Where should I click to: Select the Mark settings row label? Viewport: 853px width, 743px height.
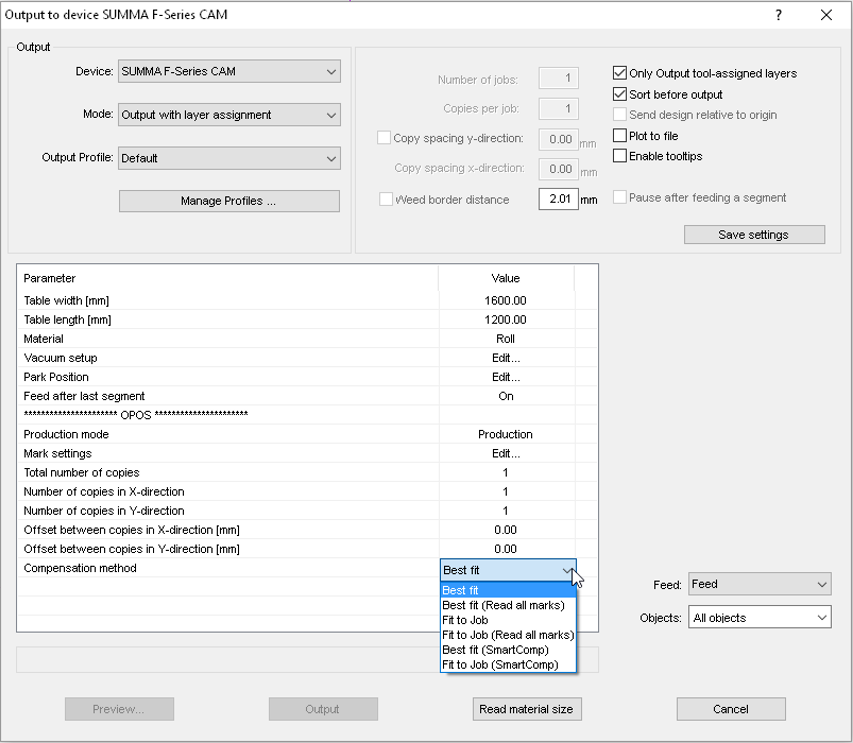click(58, 454)
